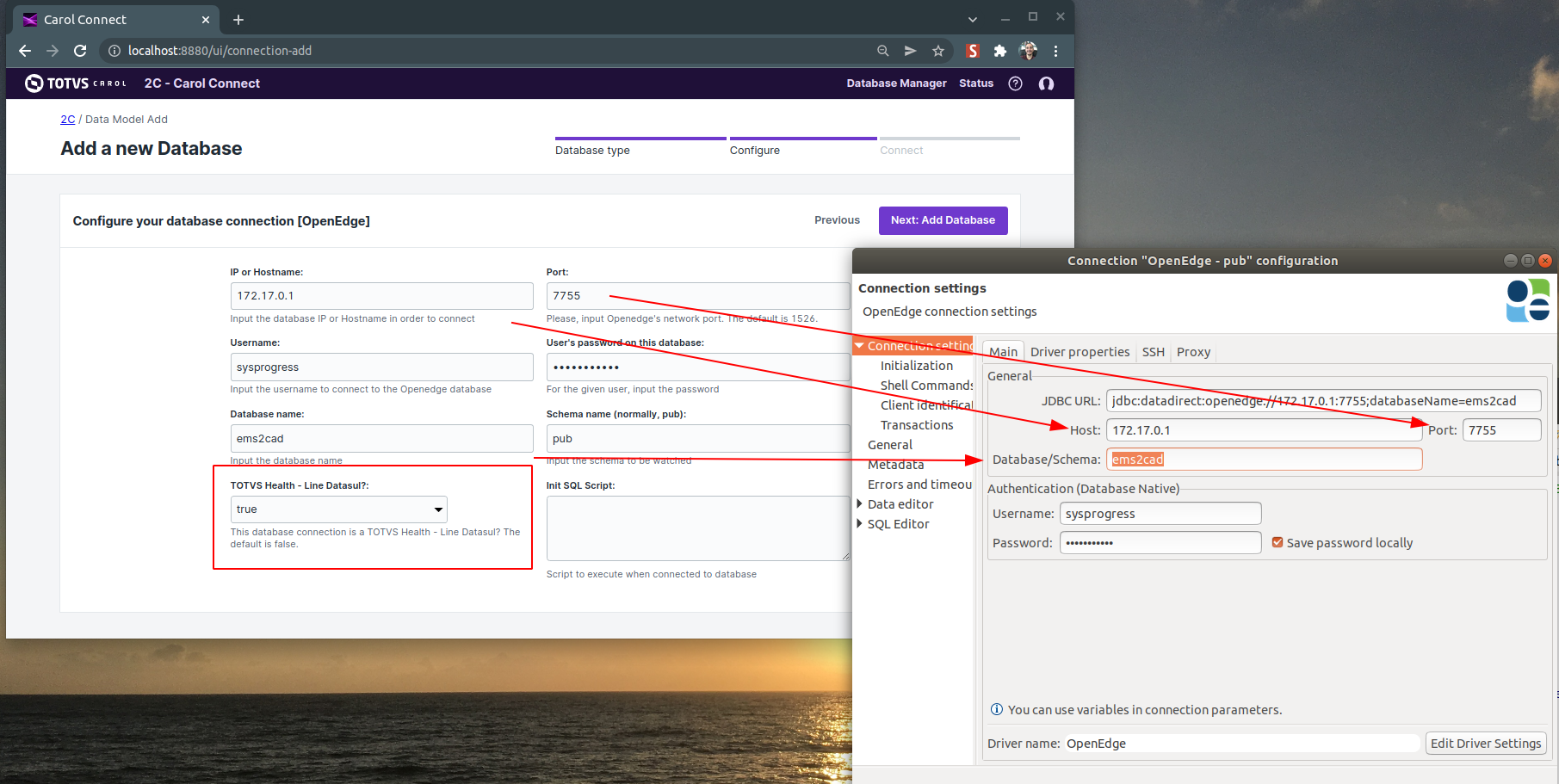Viewport: 1559px width, 784px height.
Task: Click the Database name input field
Action: pos(381,439)
